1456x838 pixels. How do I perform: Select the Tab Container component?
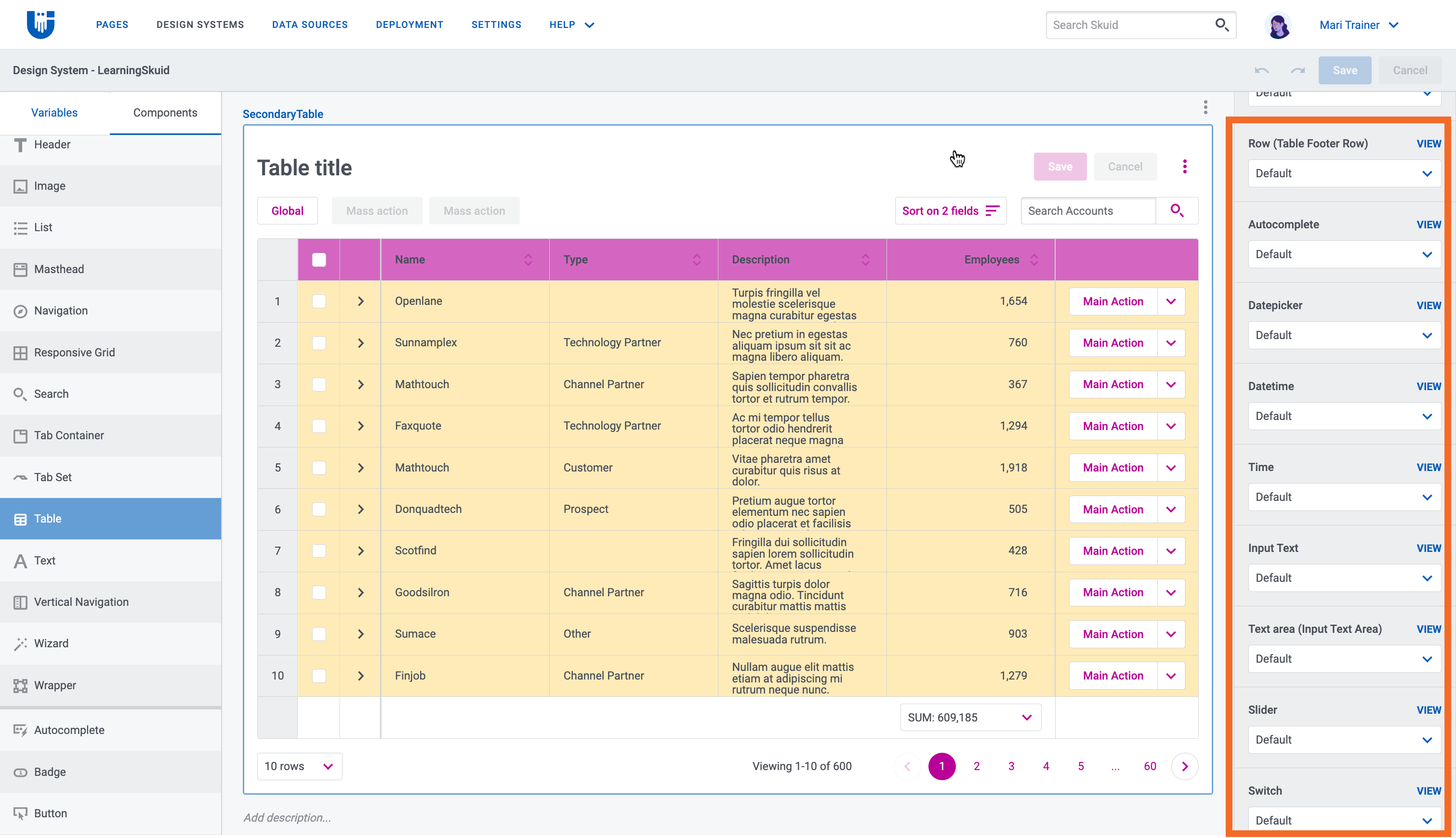110,435
